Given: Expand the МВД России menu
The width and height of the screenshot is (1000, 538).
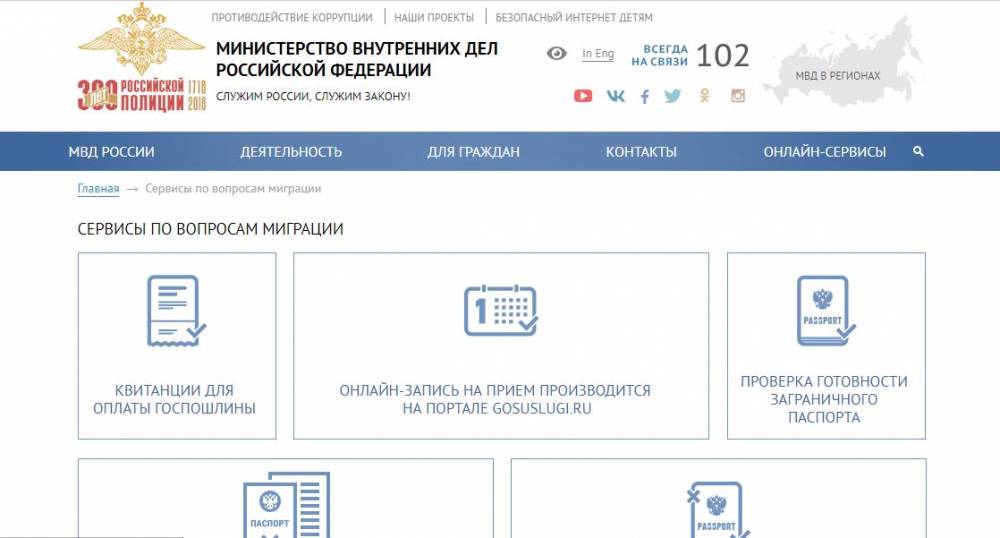Looking at the screenshot, I should [x=111, y=152].
